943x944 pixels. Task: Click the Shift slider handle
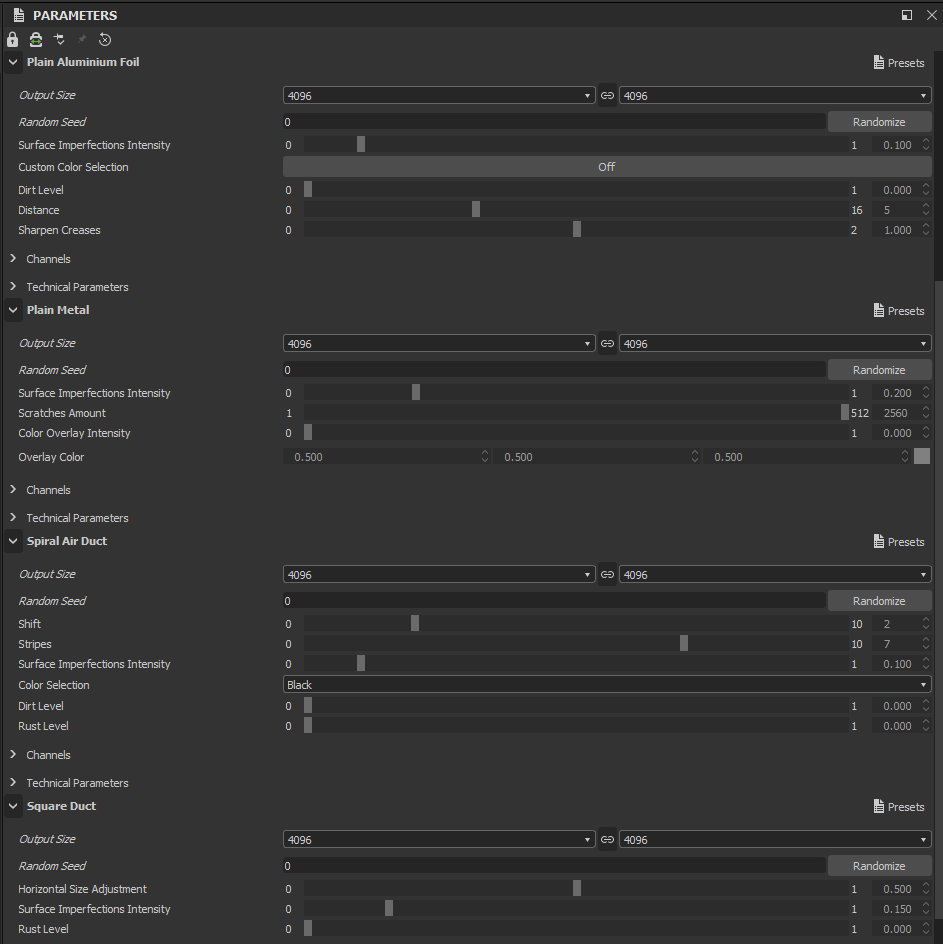[415, 623]
